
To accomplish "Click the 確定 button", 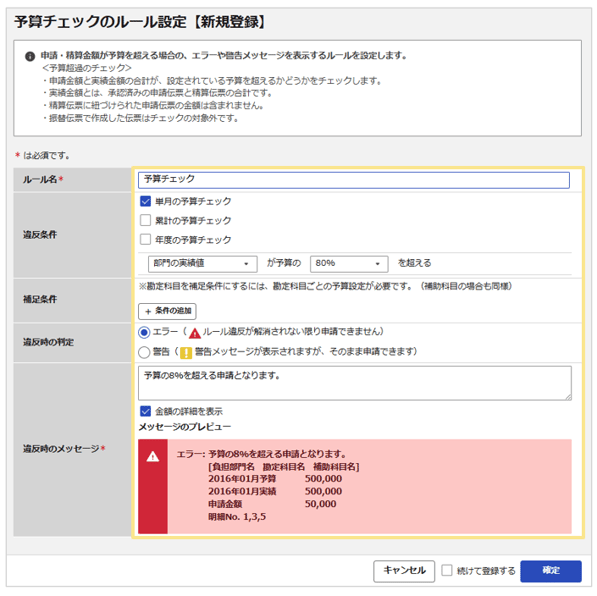I will [x=551, y=571].
